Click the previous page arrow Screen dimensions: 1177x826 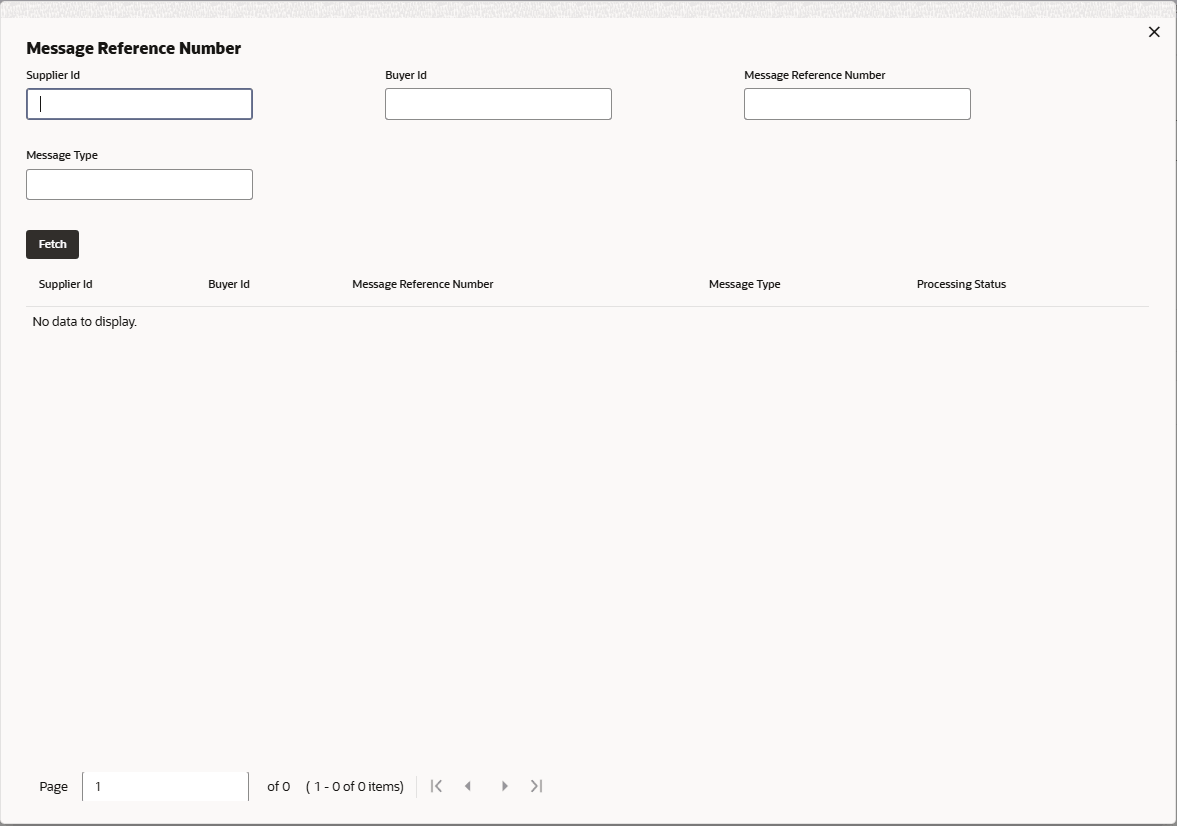point(468,786)
